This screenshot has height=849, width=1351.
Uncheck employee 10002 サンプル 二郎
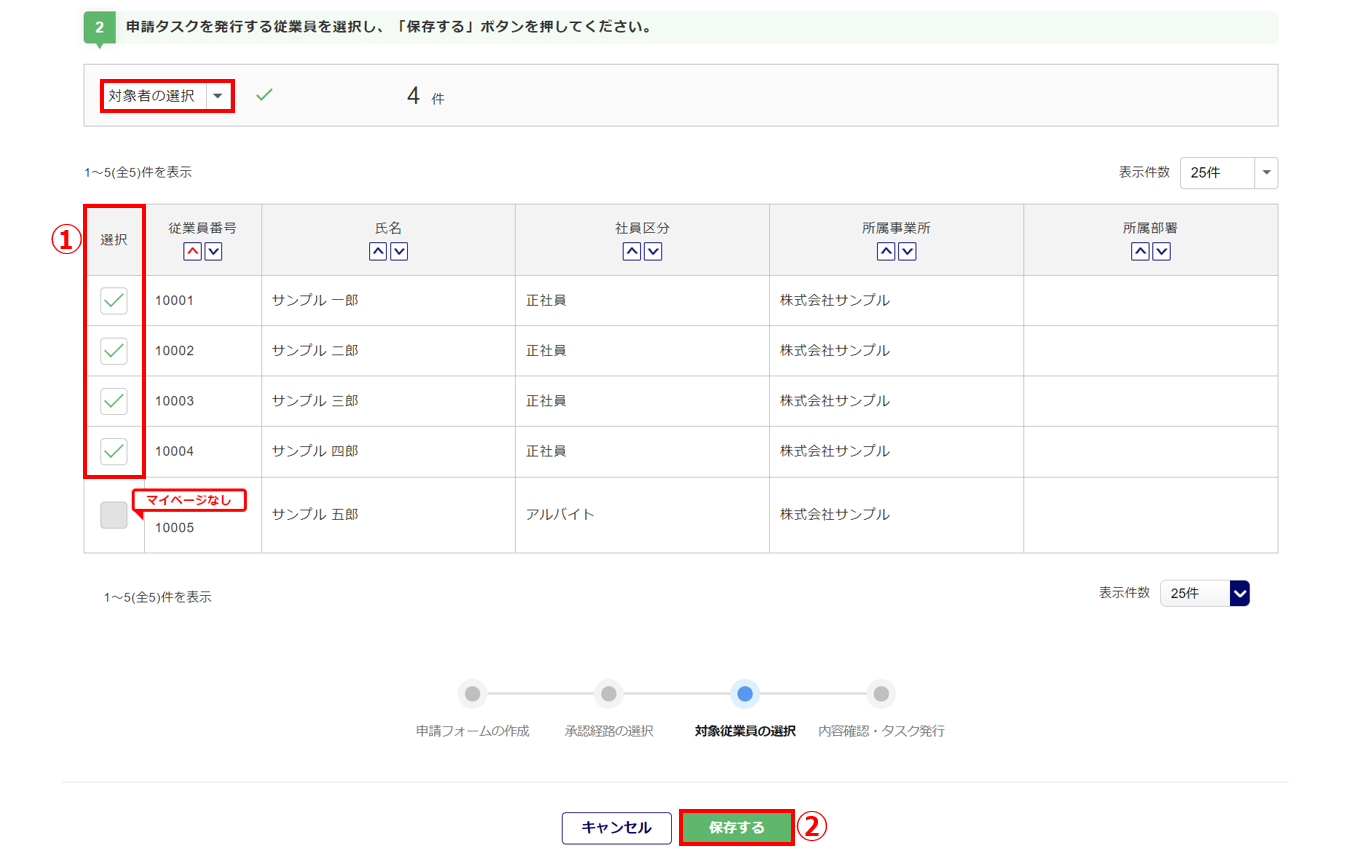pyautogui.click(x=114, y=351)
